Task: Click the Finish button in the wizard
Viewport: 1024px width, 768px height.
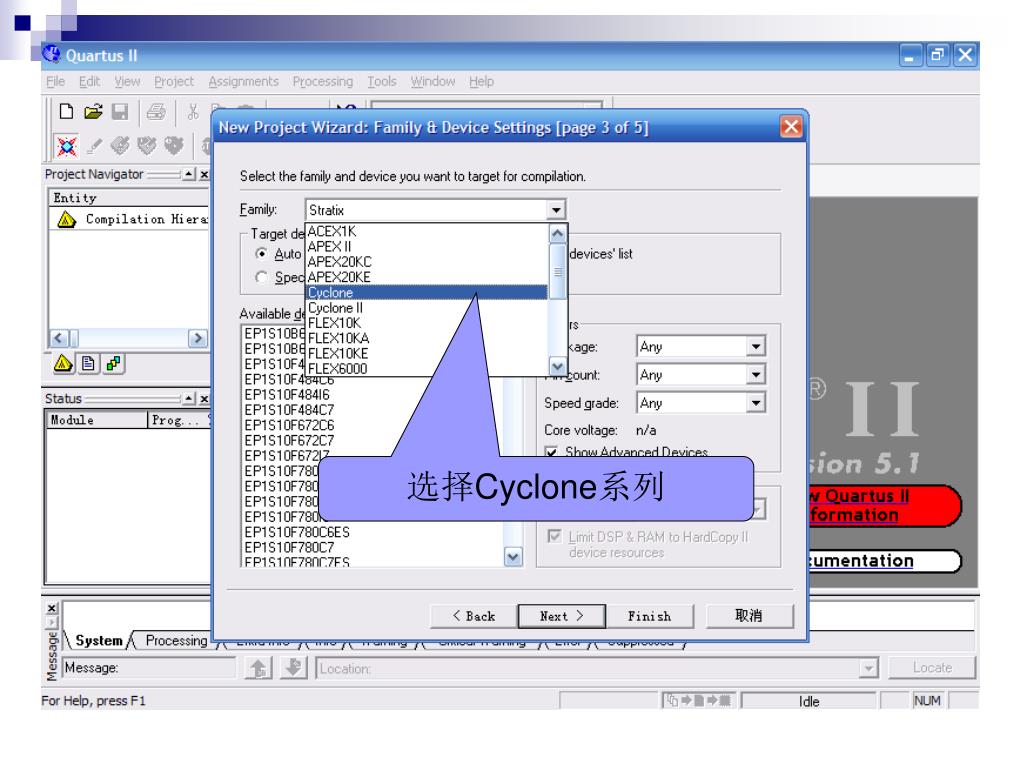Action: [x=650, y=616]
